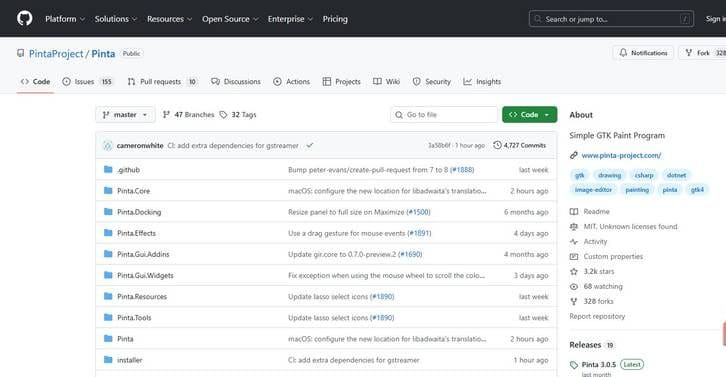This screenshot has height=377, width=726.
Task: Open pull request #1888 link
Action: point(462,170)
